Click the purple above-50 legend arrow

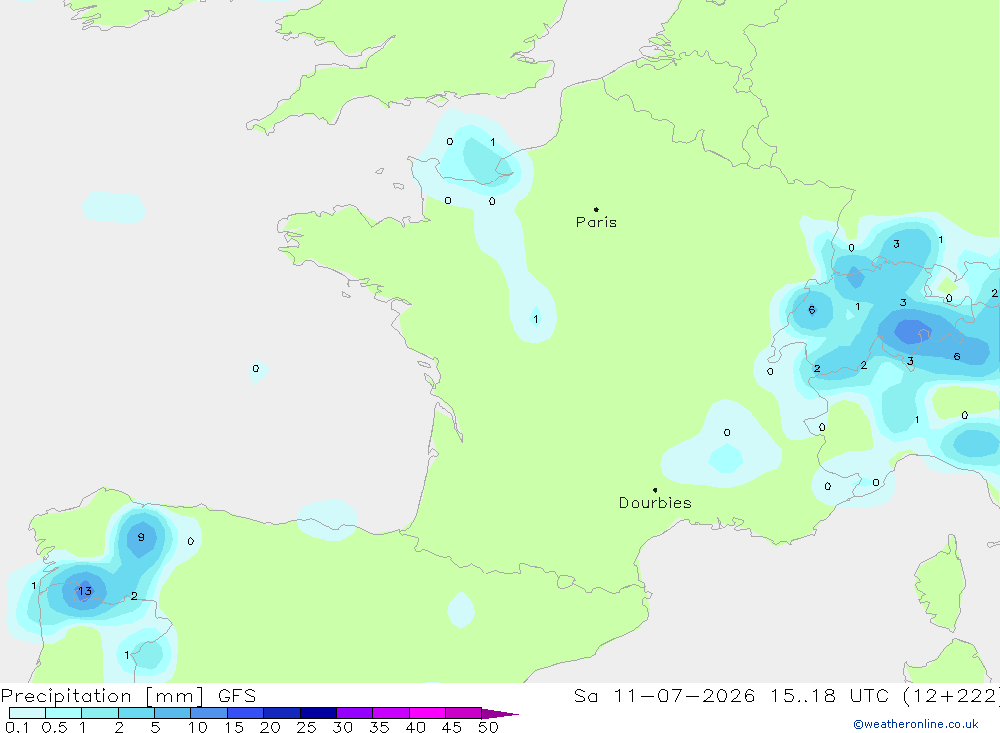coord(499,713)
